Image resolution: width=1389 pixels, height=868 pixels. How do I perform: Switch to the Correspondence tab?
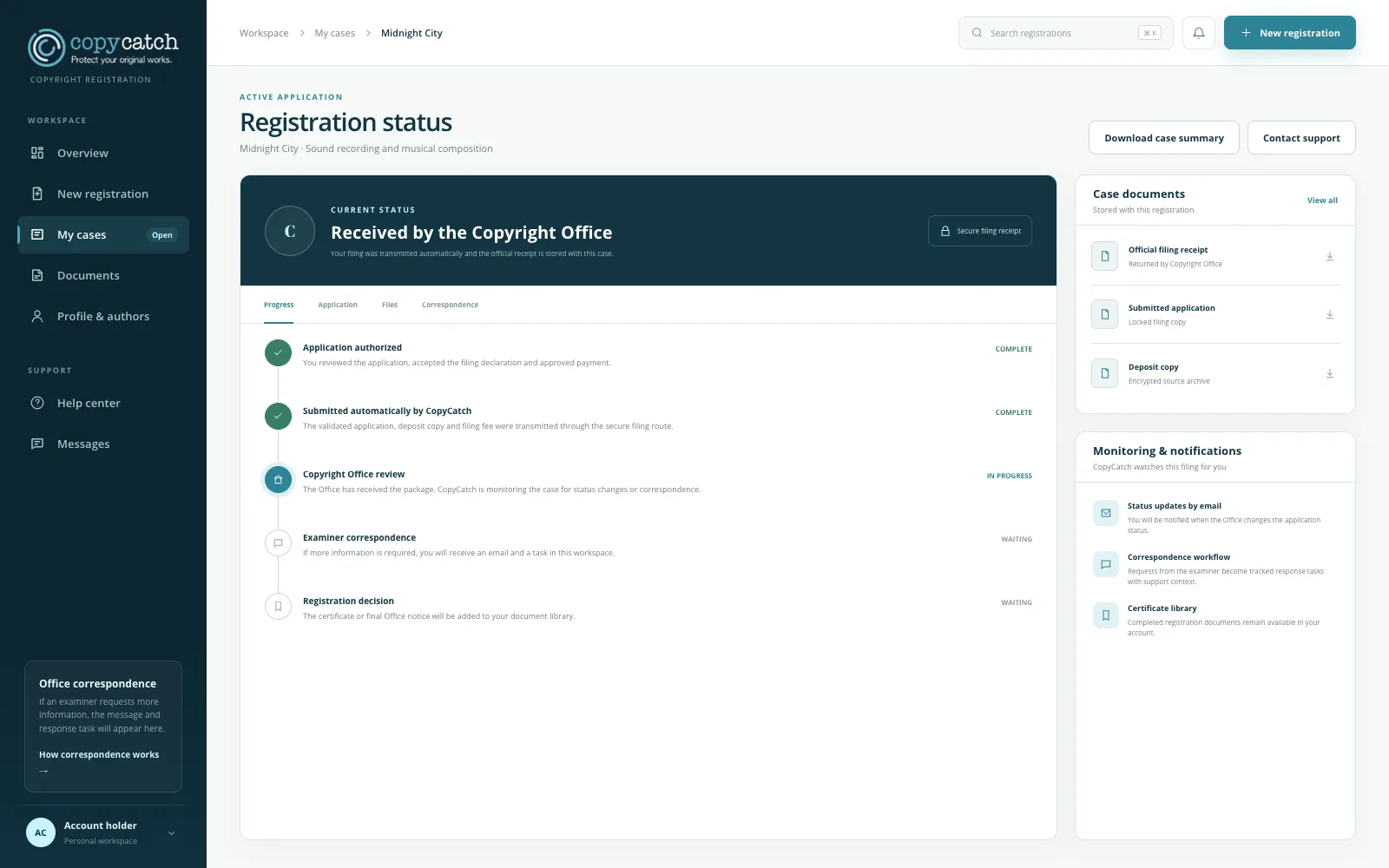[x=450, y=305]
